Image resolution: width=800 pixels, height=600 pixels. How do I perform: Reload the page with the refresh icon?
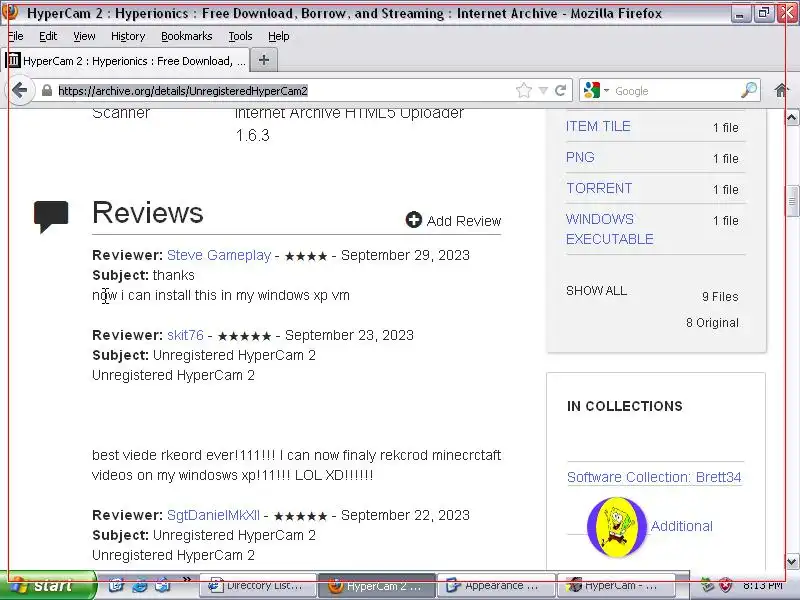pos(561,91)
